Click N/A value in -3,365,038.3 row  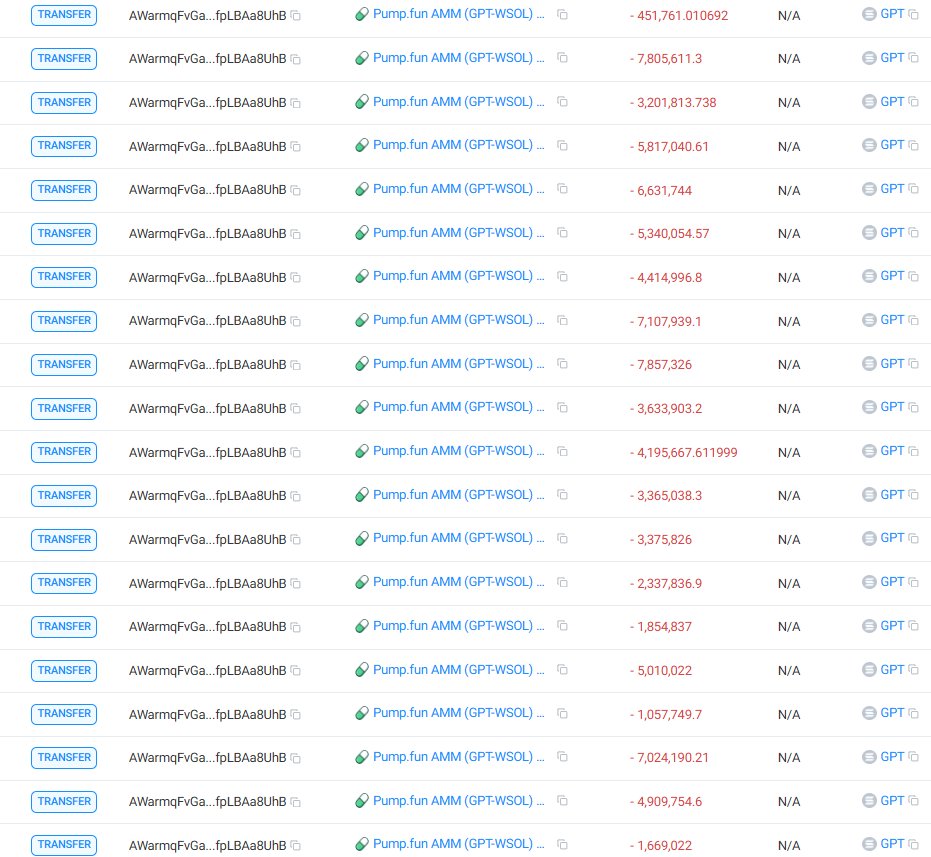click(x=788, y=496)
